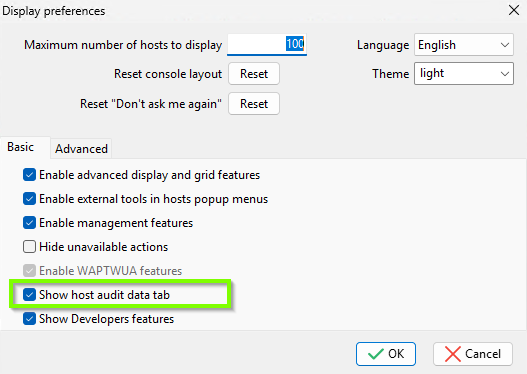This screenshot has width=527, height=374.
Task: Click the "Theme" label
Action: pos(391,74)
